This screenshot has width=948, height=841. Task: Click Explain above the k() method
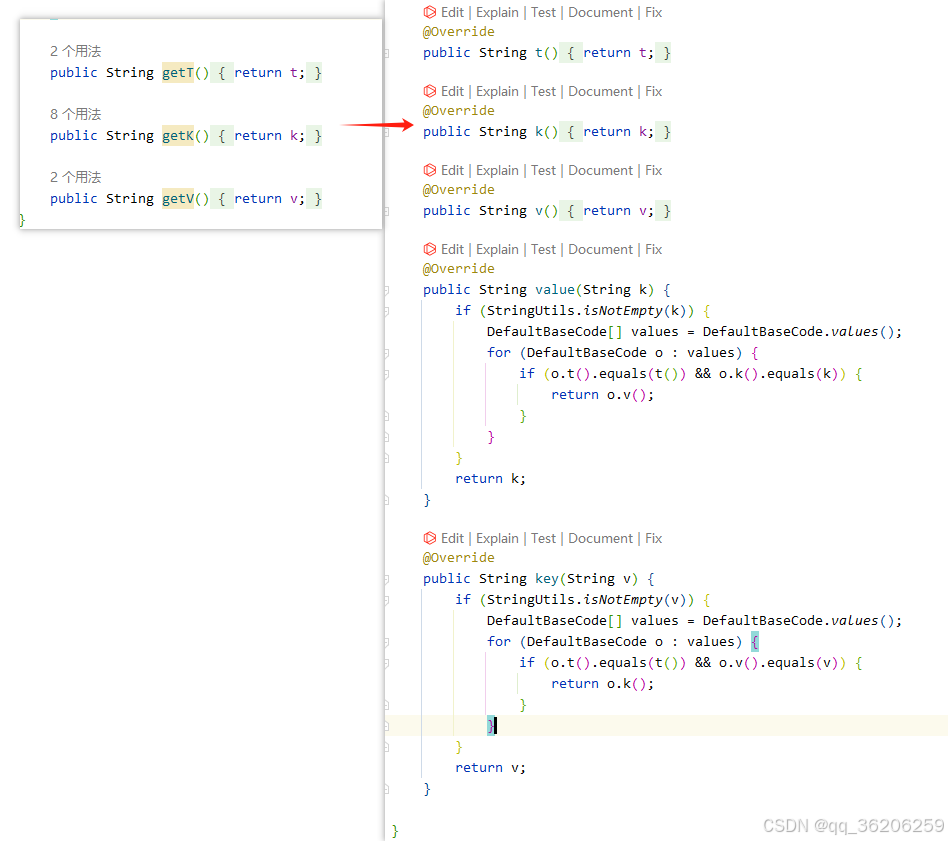(x=497, y=91)
